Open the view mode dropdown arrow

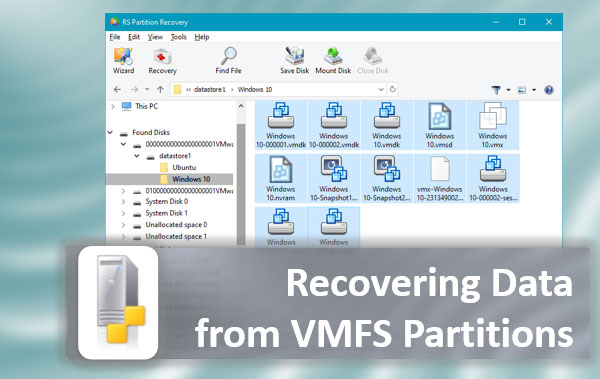(x=534, y=90)
